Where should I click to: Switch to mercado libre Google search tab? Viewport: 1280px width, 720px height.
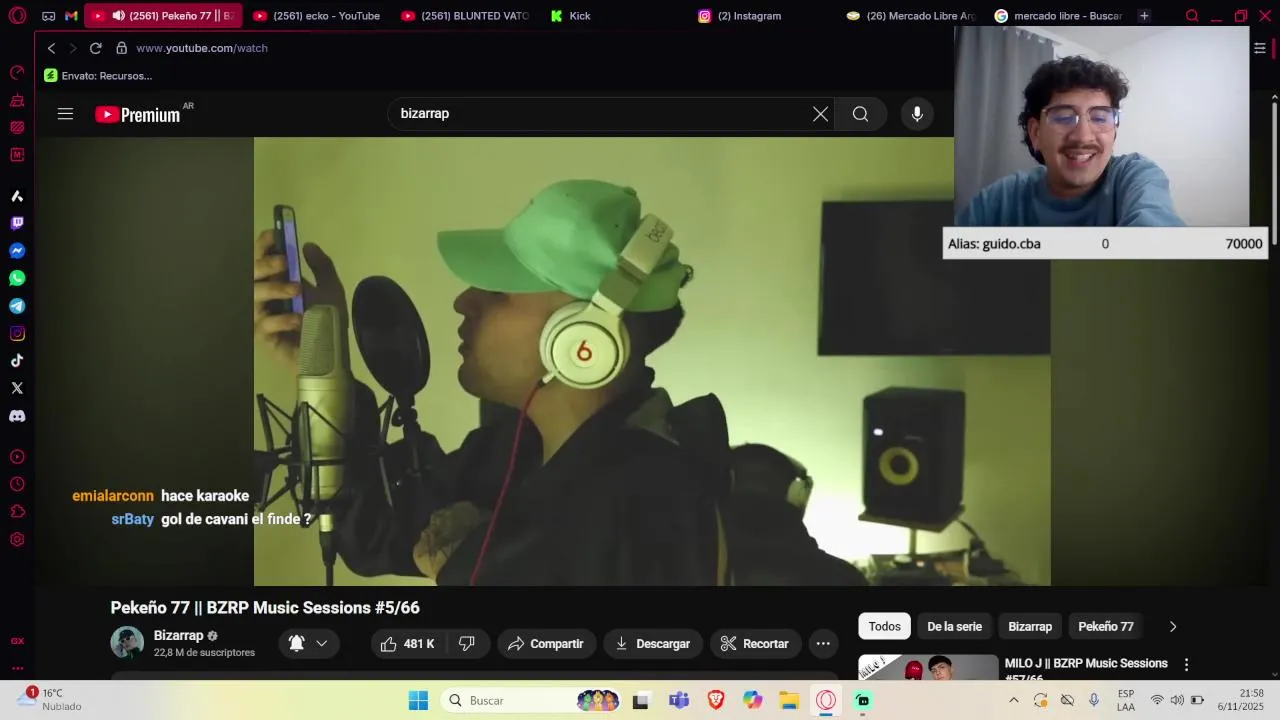(1058, 16)
